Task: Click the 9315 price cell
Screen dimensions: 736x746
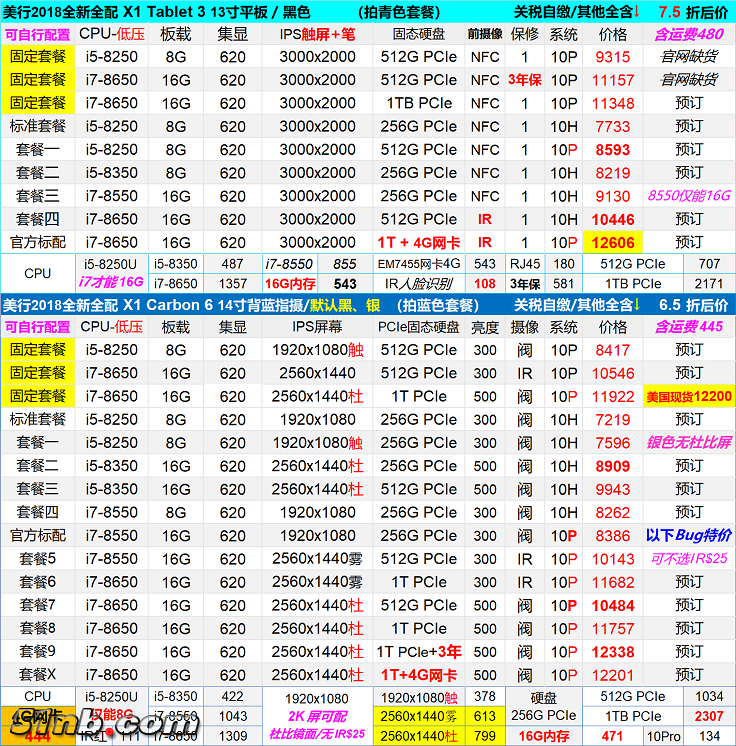Action: pyautogui.click(x=613, y=57)
